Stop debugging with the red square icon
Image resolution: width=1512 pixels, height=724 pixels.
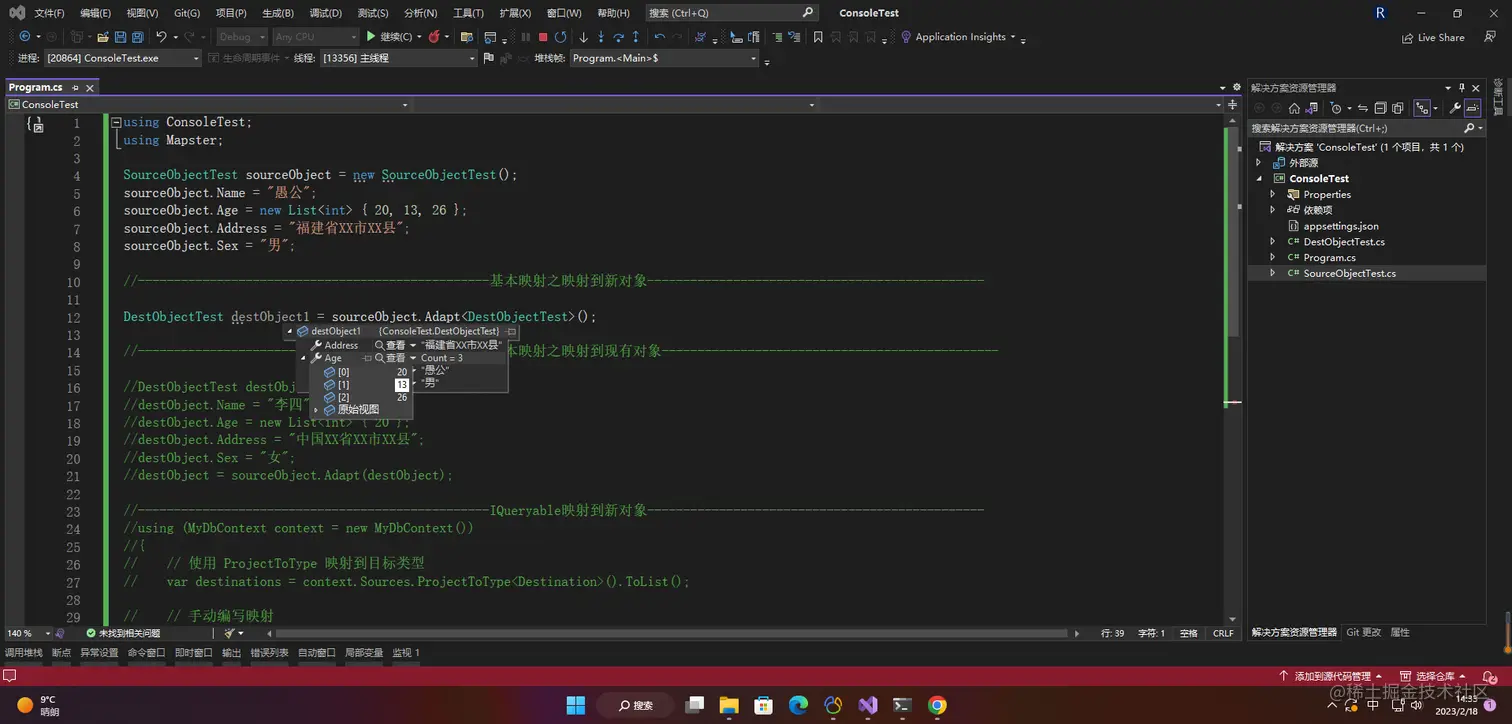tap(543, 37)
